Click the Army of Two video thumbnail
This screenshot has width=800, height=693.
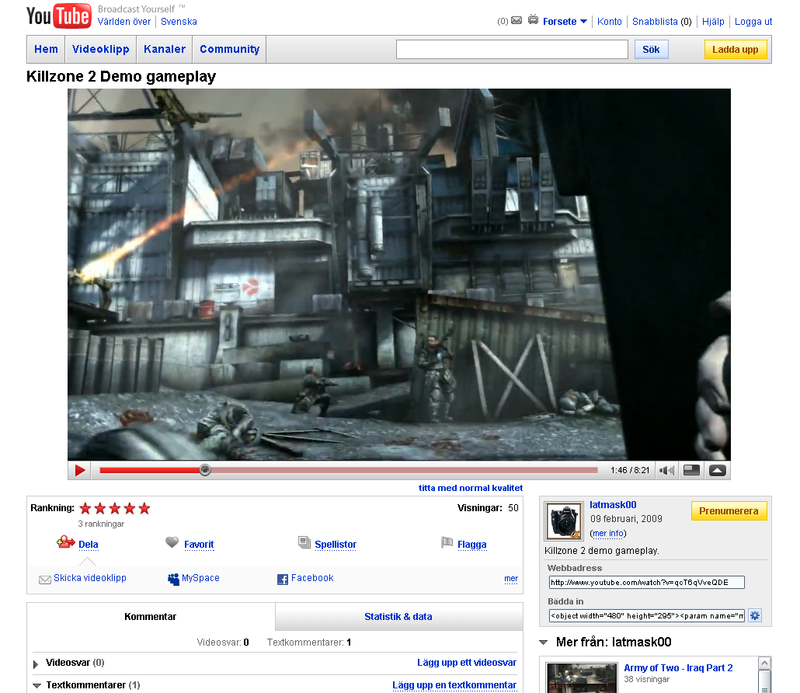click(581, 678)
